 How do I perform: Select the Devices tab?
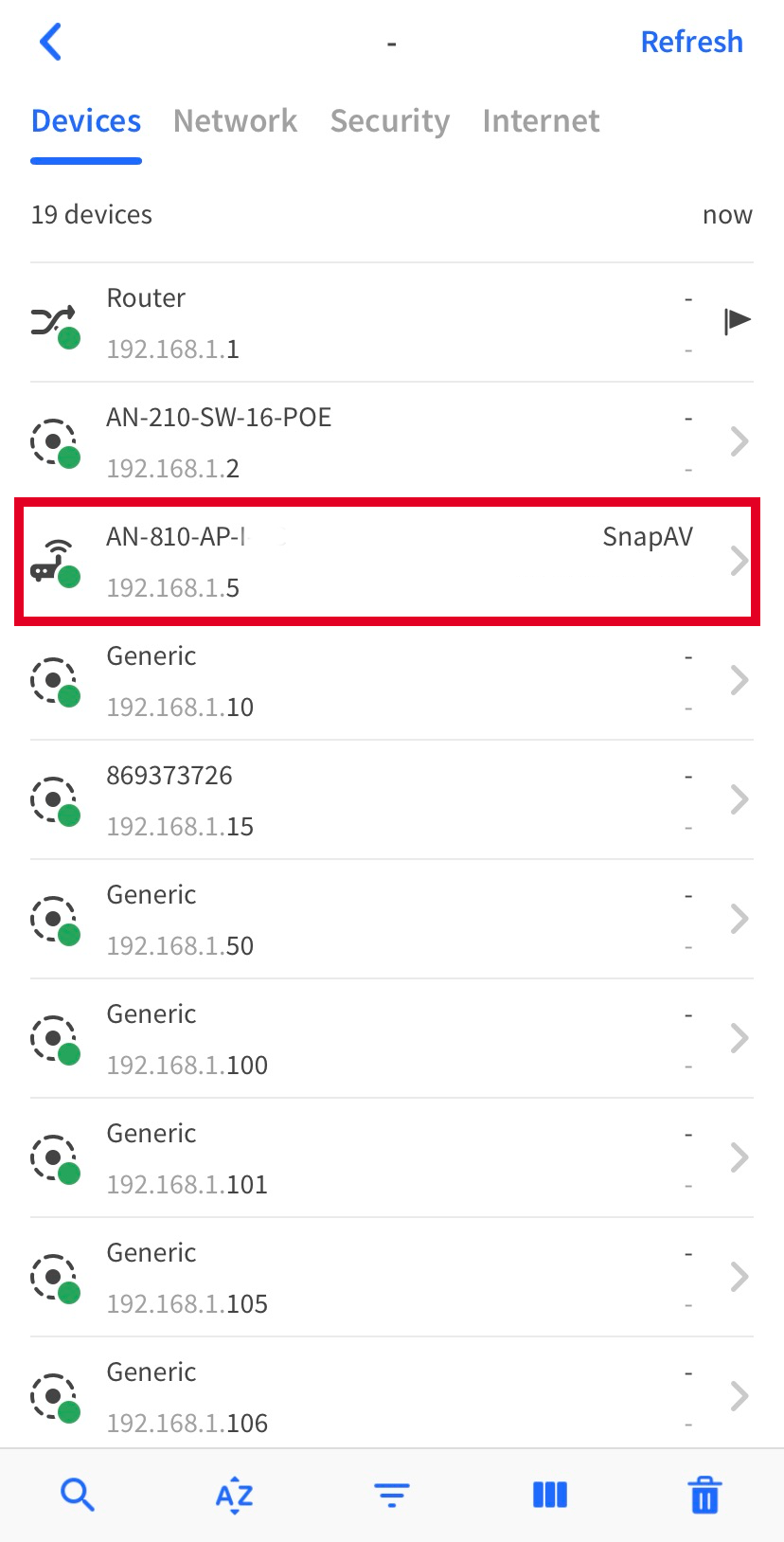86,121
